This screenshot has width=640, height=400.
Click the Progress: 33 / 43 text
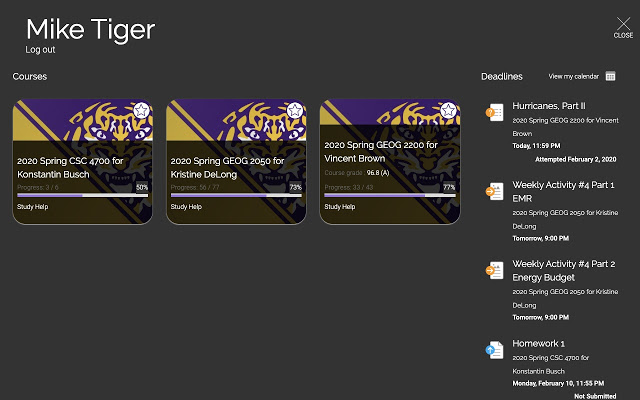pyautogui.click(x=349, y=187)
